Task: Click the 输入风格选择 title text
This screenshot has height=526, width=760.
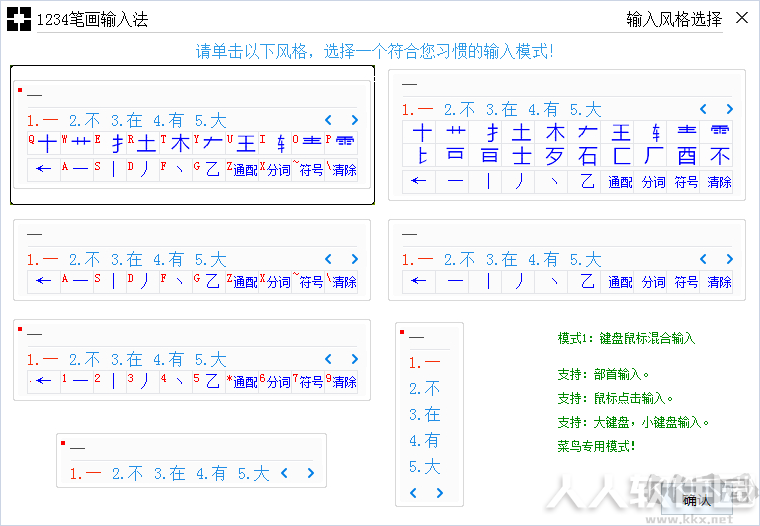Action: (674, 19)
